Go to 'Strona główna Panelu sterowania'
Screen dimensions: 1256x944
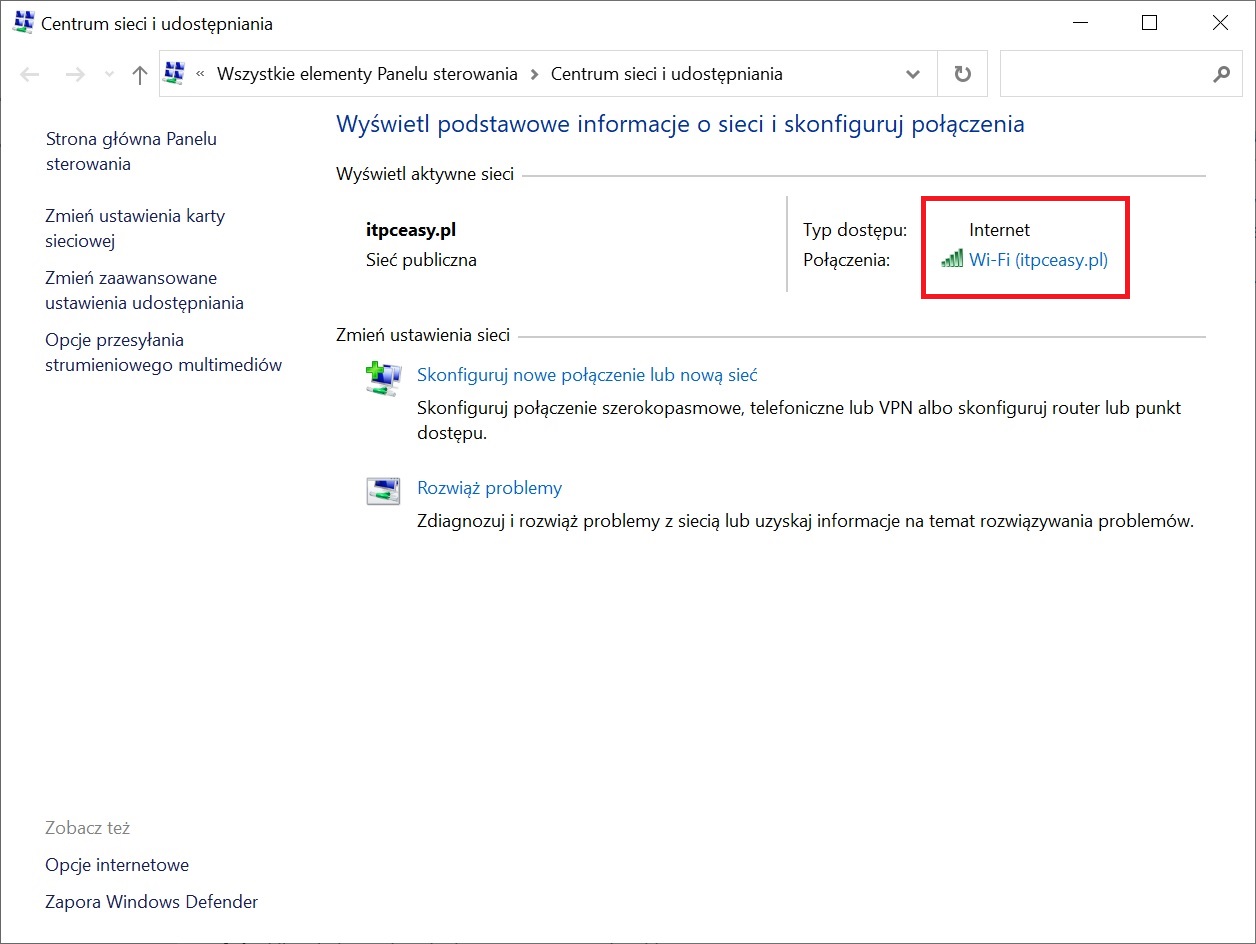tap(131, 151)
